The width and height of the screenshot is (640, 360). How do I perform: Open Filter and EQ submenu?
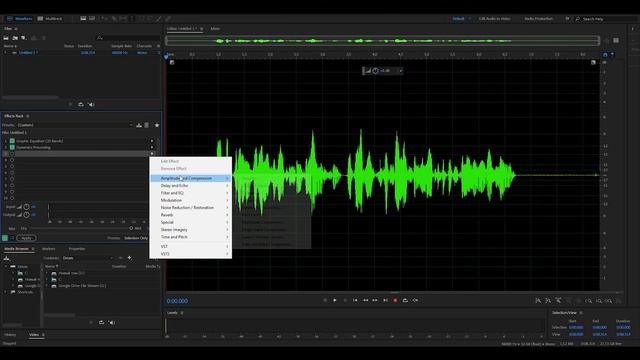point(191,193)
